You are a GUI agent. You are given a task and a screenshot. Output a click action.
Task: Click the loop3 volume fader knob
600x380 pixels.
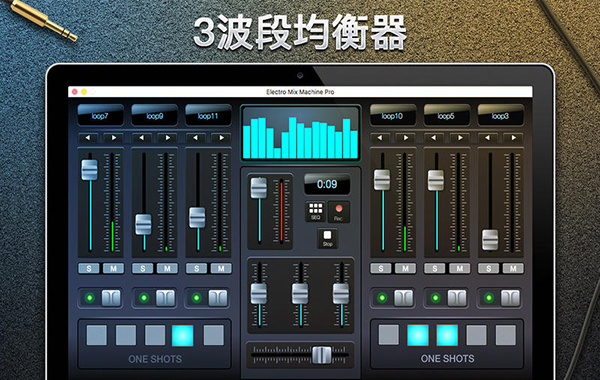pos(490,240)
